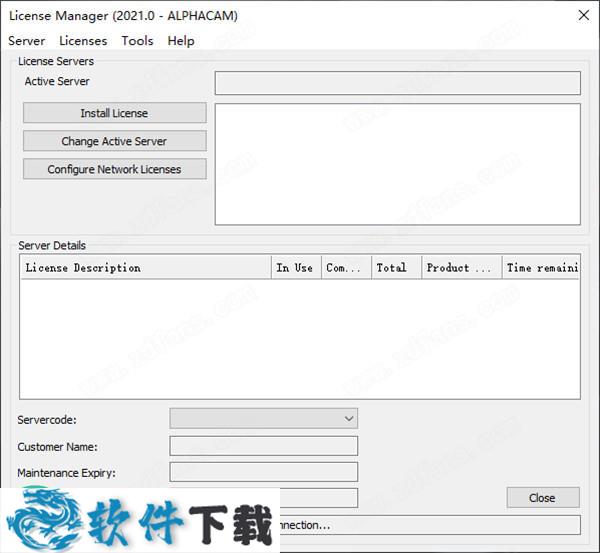Viewport: 600px width, 553px height.
Task: Sort by In Use column
Action: (296, 268)
